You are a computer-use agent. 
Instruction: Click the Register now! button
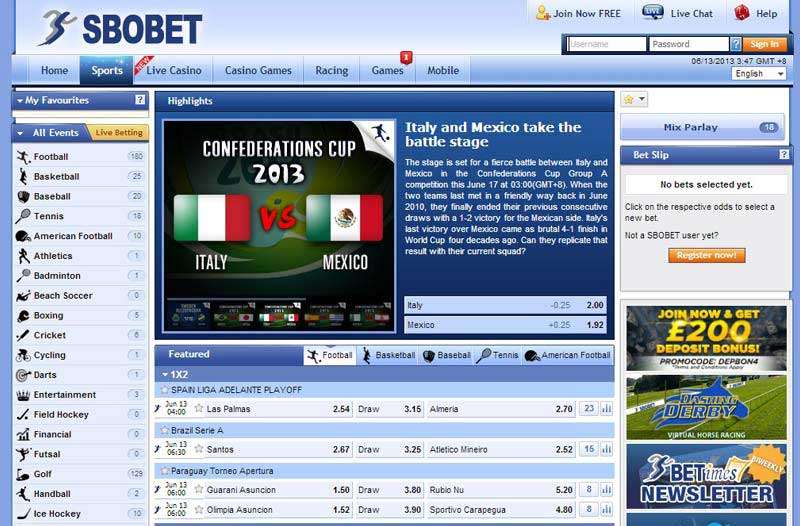706,255
